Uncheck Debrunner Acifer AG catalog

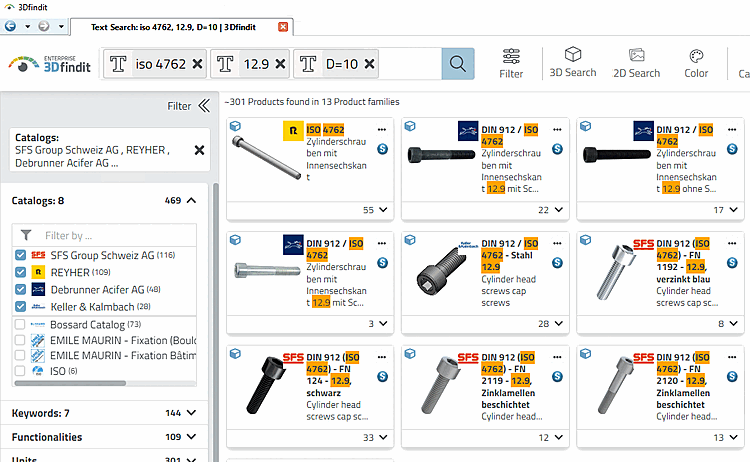pos(20,289)
